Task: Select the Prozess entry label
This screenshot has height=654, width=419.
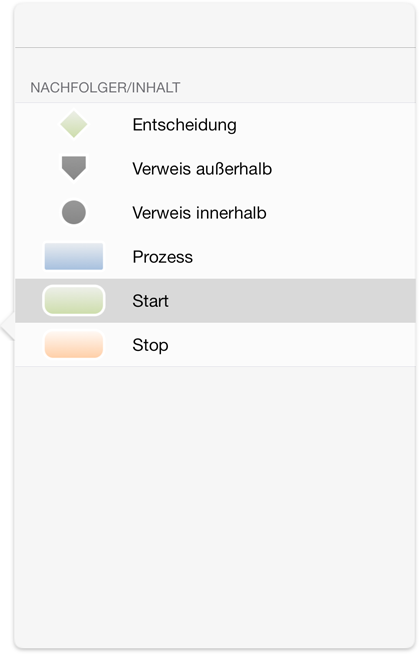Action: click(163, 257)
